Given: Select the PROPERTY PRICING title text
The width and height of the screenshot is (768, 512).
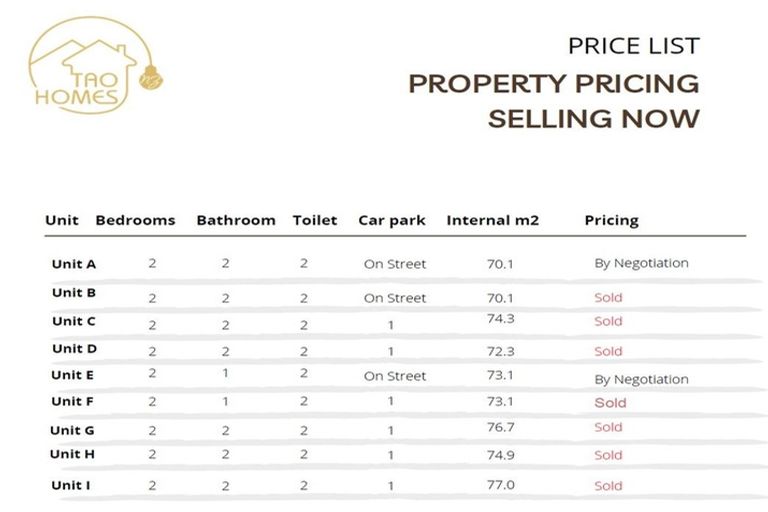Looking at the screenshot, I should [x=553, y=83].
